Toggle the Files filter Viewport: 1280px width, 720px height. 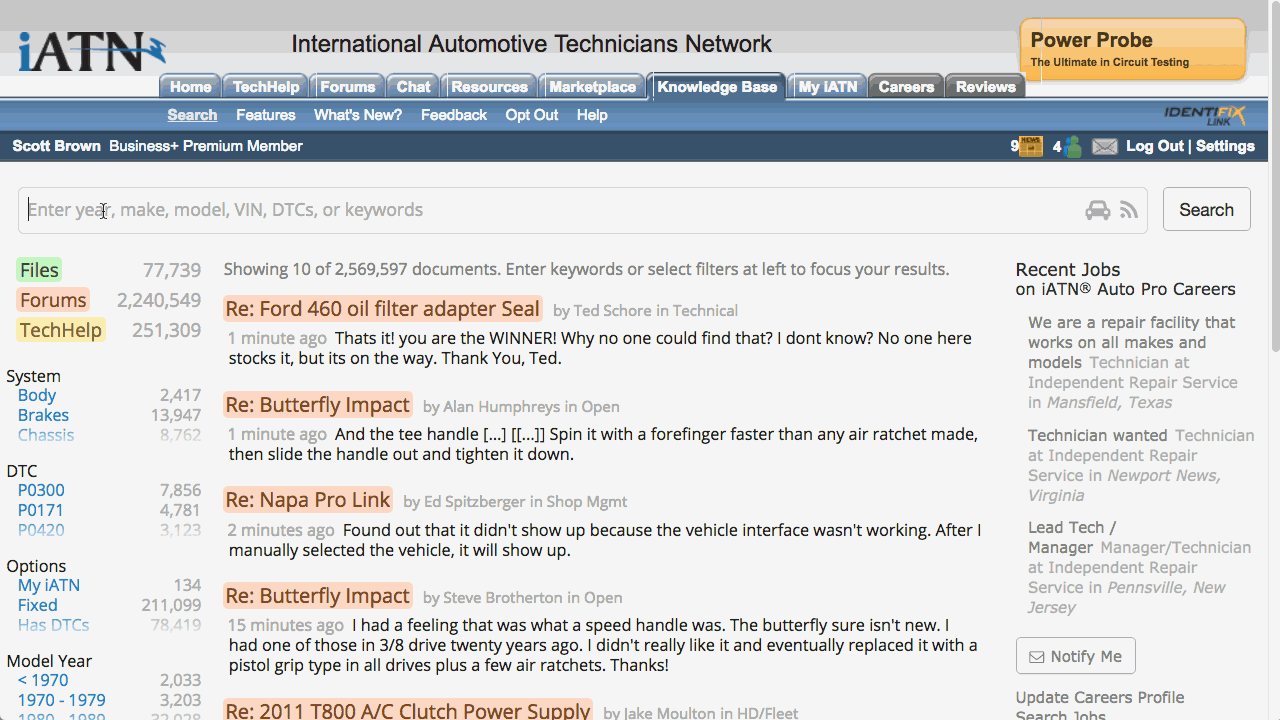pos(40,270)
